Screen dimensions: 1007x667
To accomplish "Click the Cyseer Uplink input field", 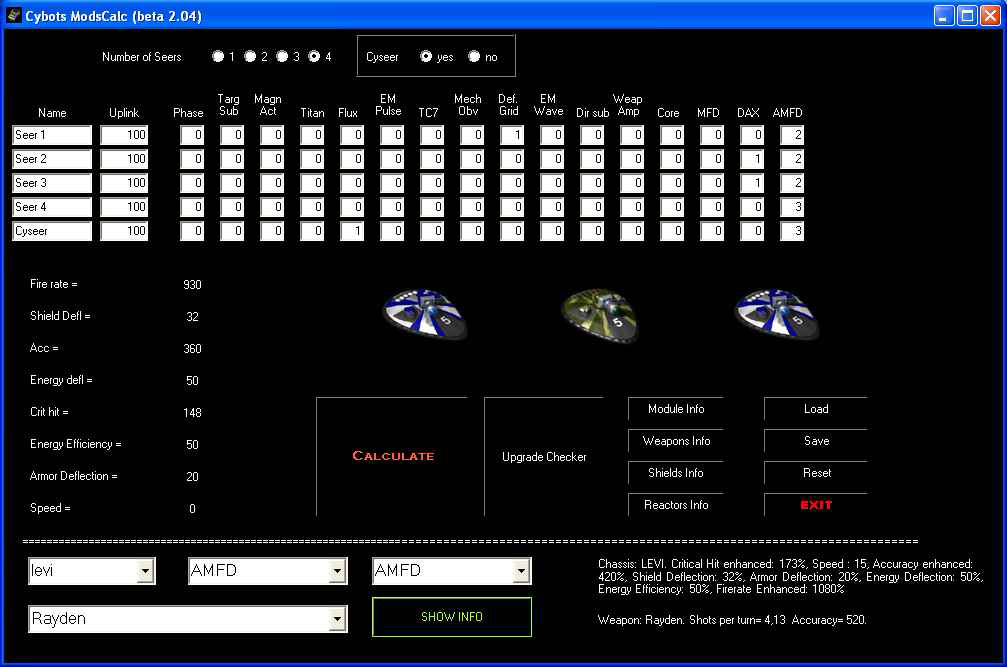I will pos(124,231).
